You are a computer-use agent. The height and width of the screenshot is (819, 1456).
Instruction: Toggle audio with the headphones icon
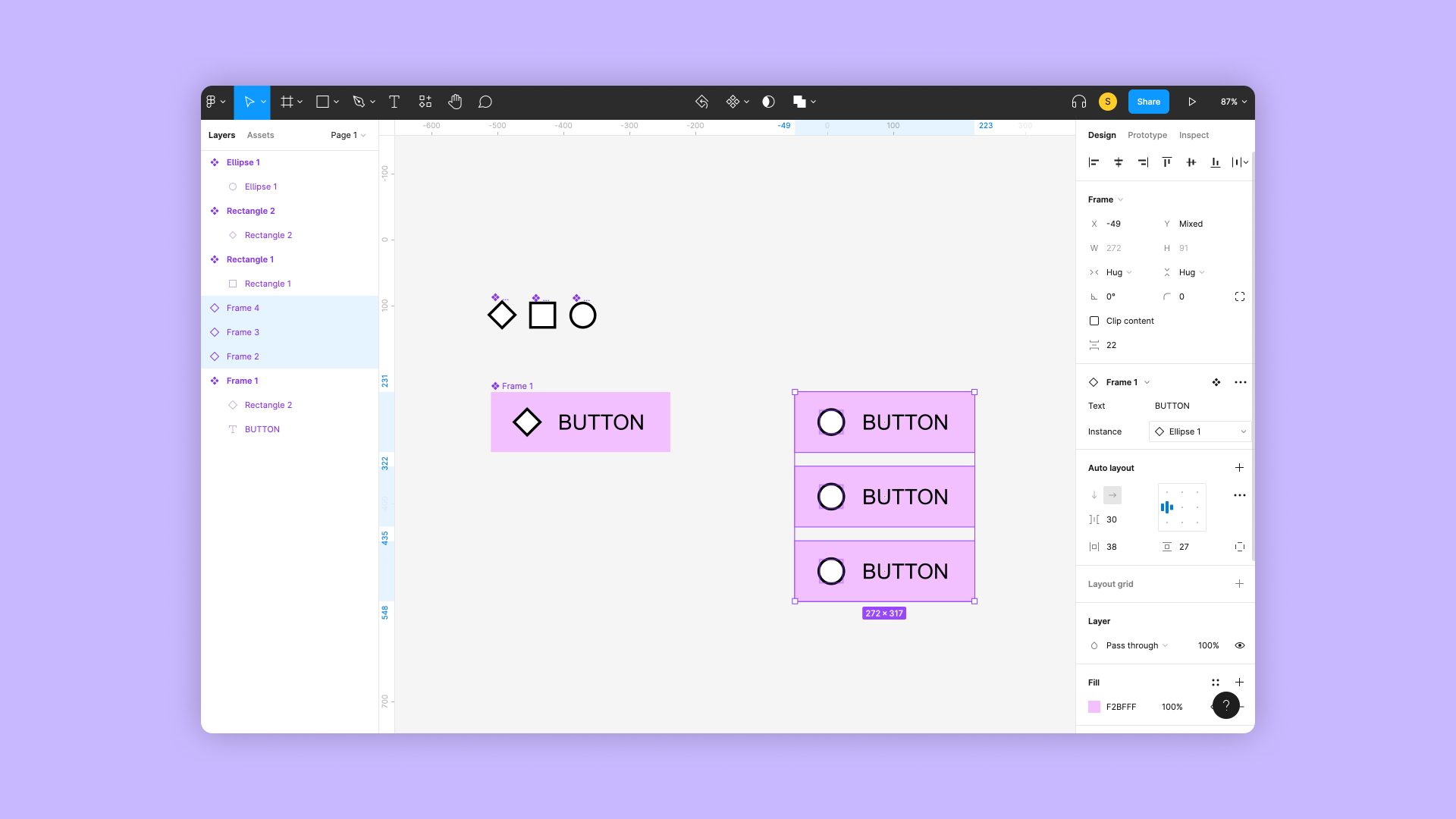(x=1079, y=102)
